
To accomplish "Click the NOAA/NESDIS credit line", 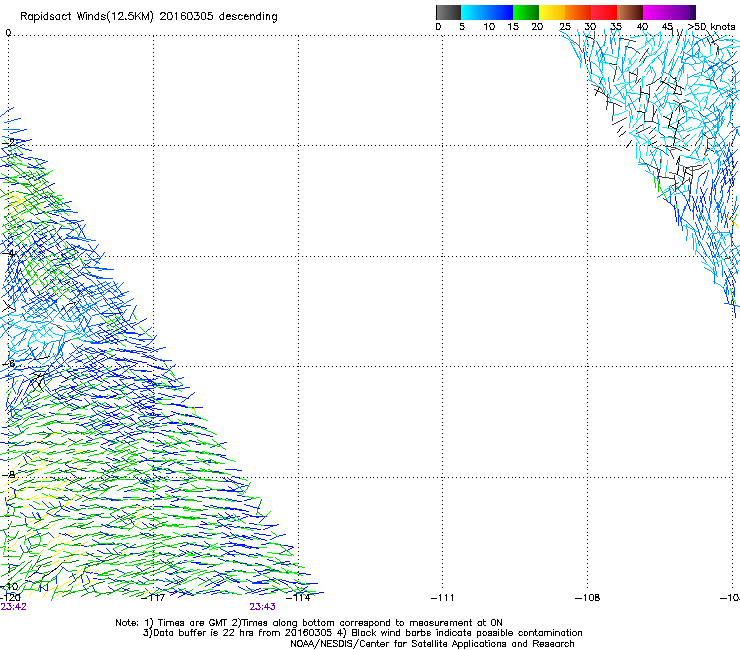I will (x=432, y=644).
